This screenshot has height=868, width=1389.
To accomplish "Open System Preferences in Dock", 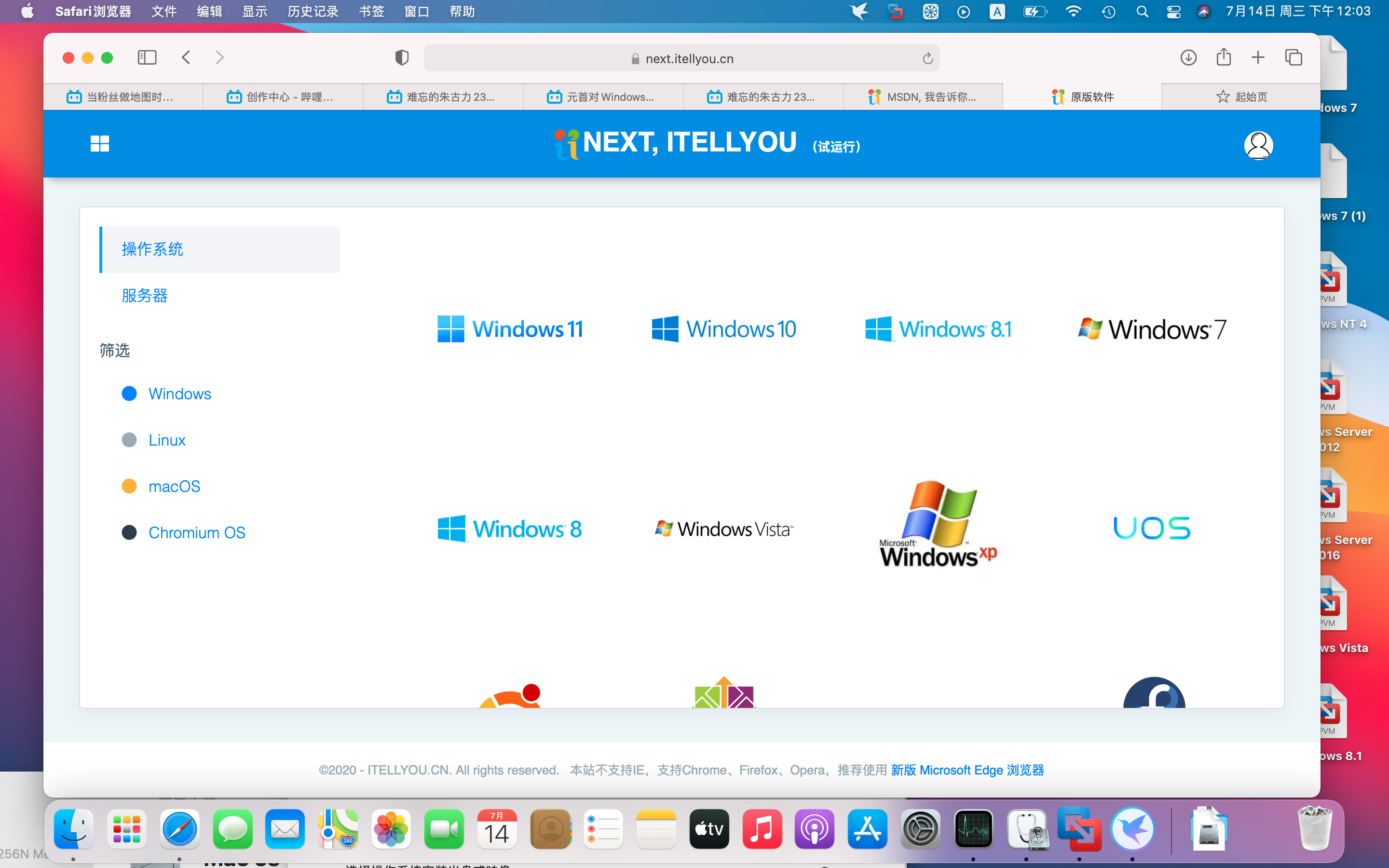I will (x=920, y=829).
